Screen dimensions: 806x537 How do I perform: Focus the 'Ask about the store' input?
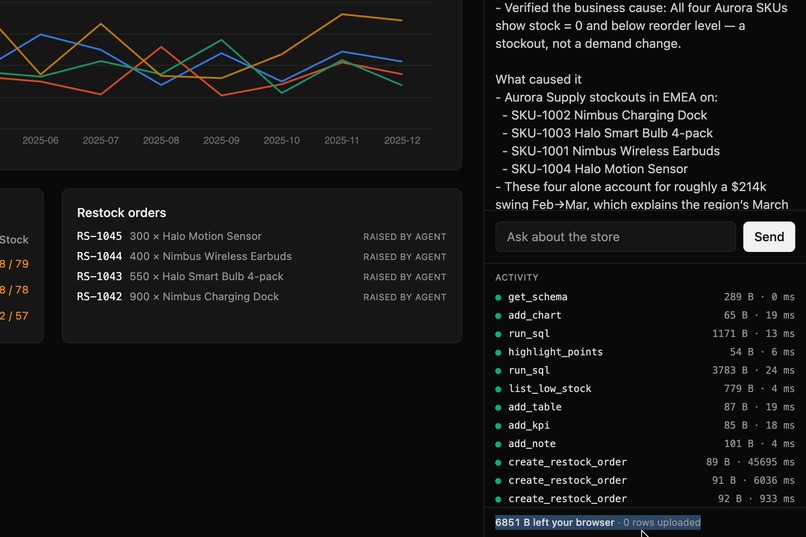point(615,237)
